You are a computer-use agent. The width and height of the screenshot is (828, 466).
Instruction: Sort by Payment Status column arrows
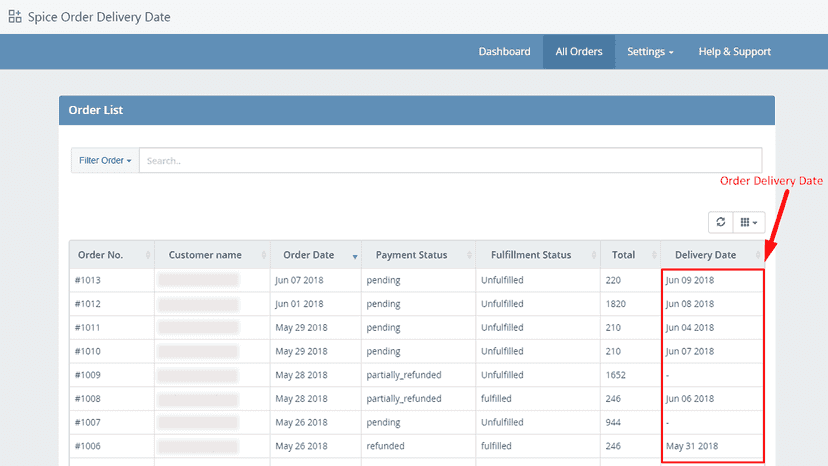click(469, 255)
